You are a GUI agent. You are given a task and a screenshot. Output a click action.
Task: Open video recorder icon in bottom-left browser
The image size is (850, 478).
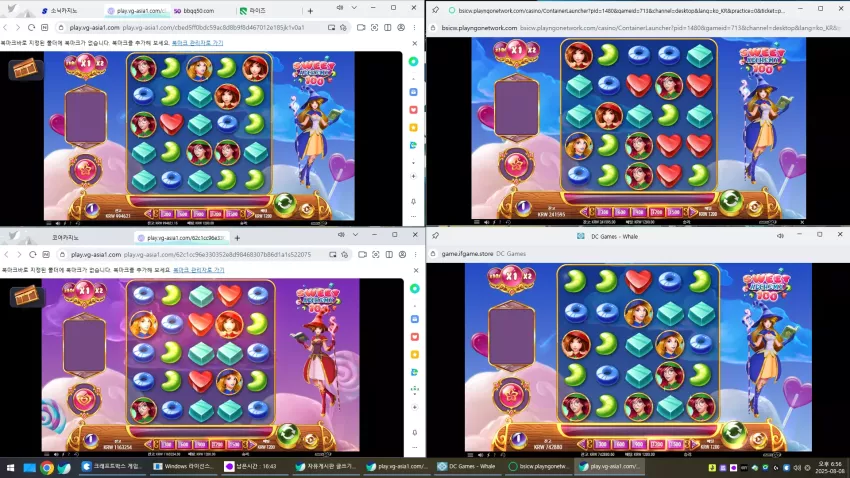[362, 254]
